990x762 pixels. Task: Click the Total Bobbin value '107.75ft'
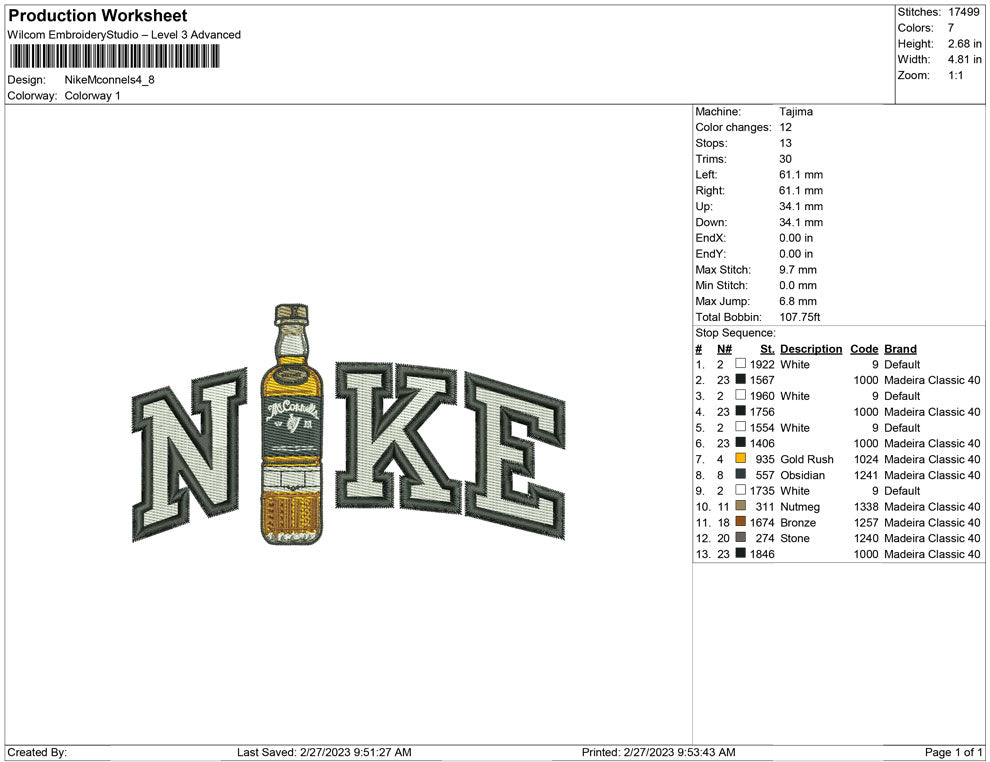pos(799,317)
